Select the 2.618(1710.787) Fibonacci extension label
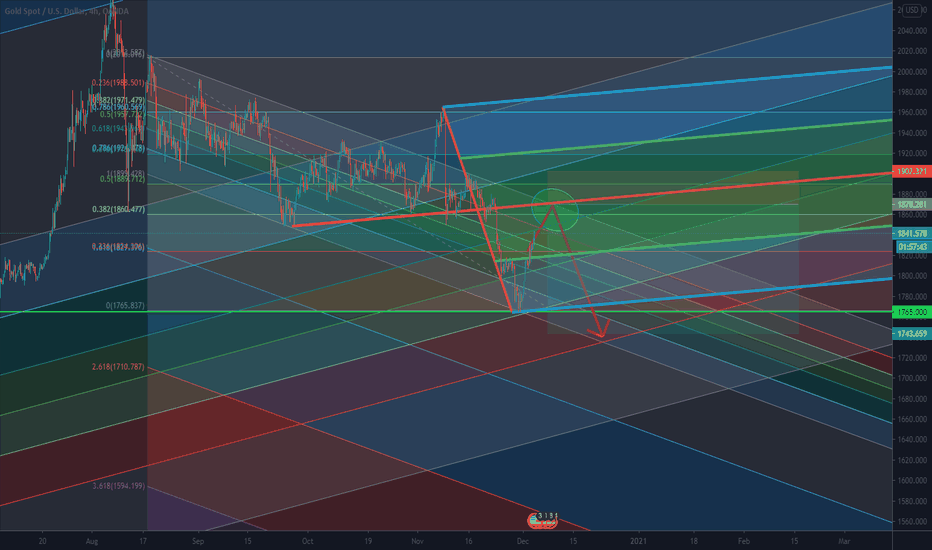Screen dimensions: 932x550 (118, 367)
